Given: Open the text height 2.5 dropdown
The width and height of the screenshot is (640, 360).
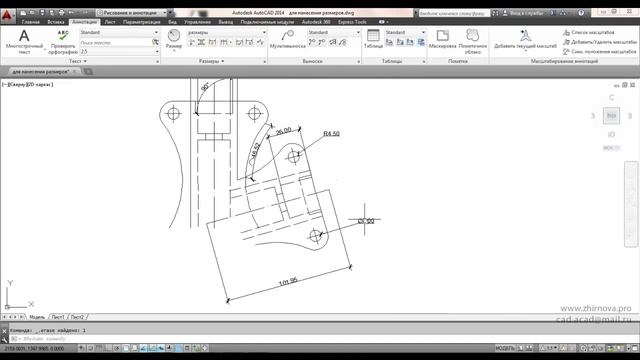Looking at the screenshot, I should 119,52.
